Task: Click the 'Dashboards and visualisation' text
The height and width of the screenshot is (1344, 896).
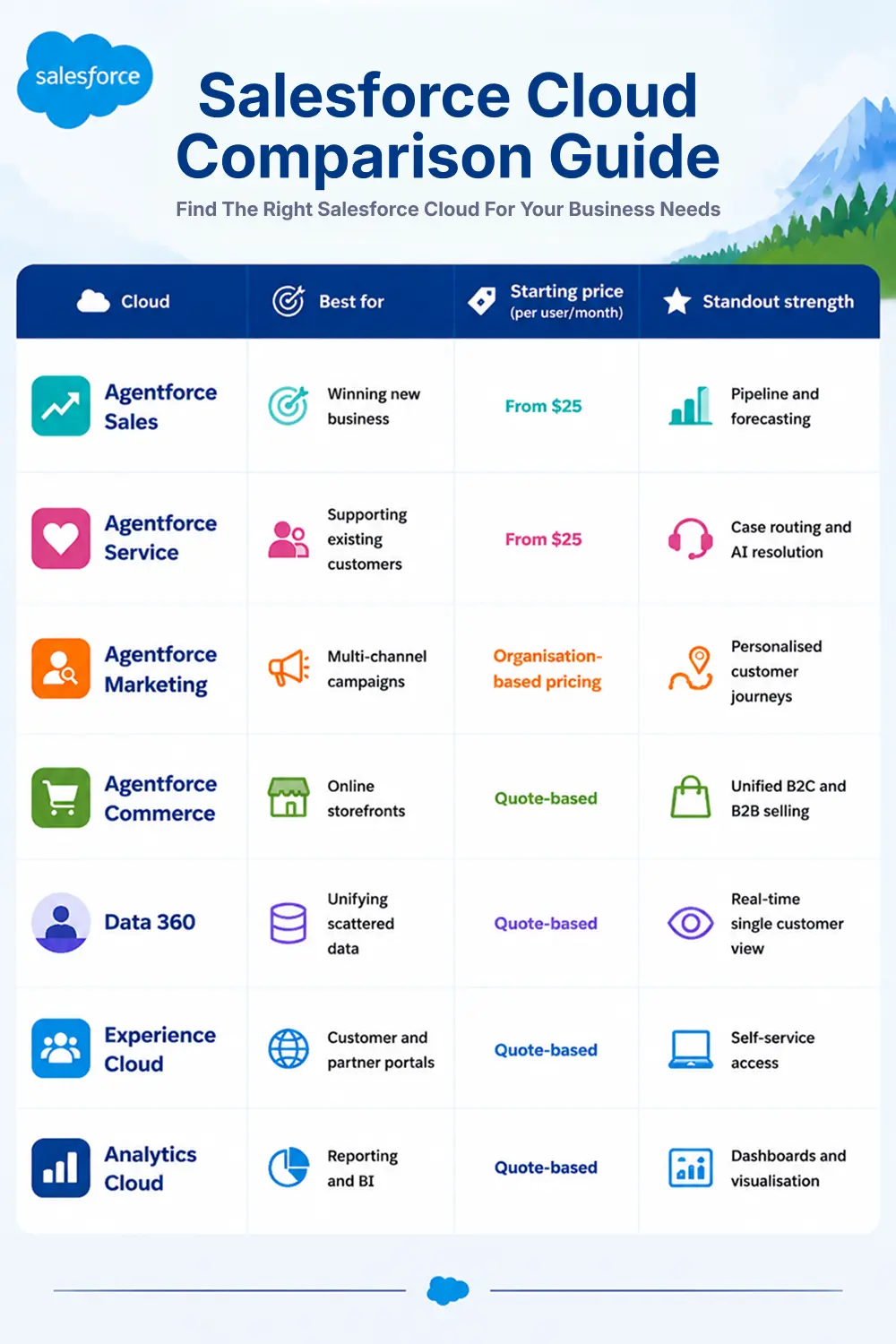Action: coord(788,1168)
